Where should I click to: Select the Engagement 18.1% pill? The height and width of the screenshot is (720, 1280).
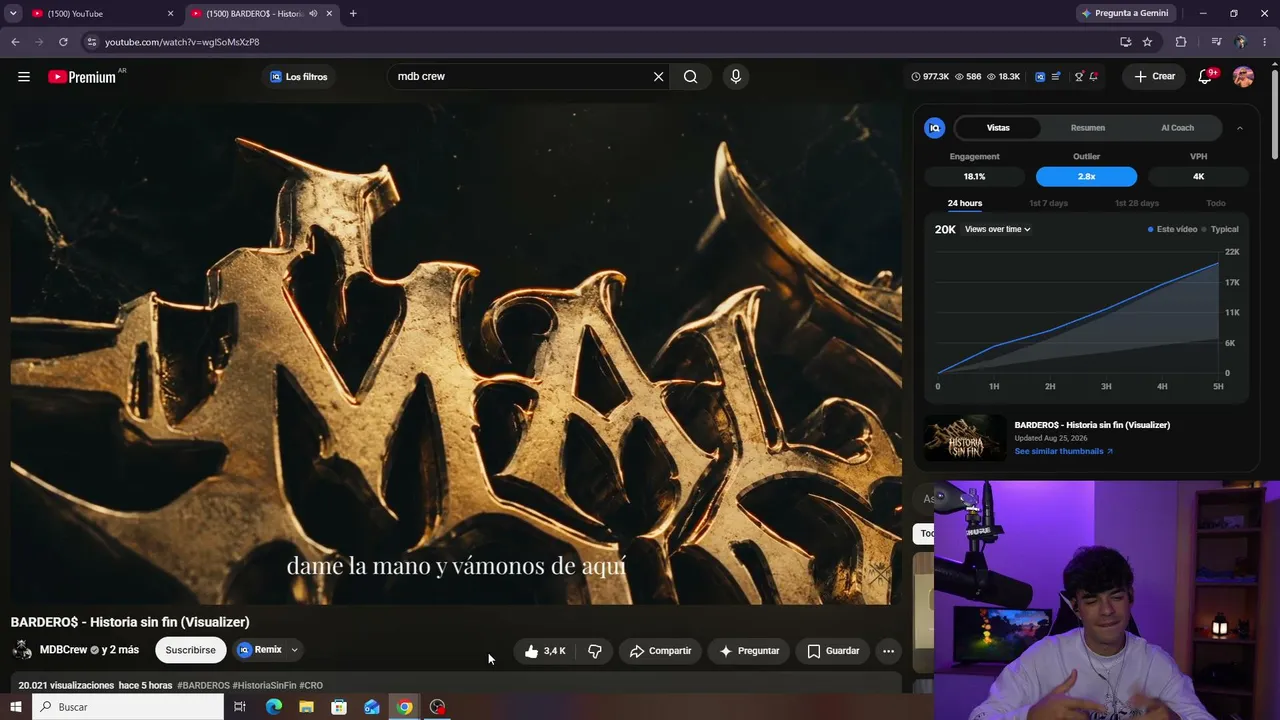974,177
